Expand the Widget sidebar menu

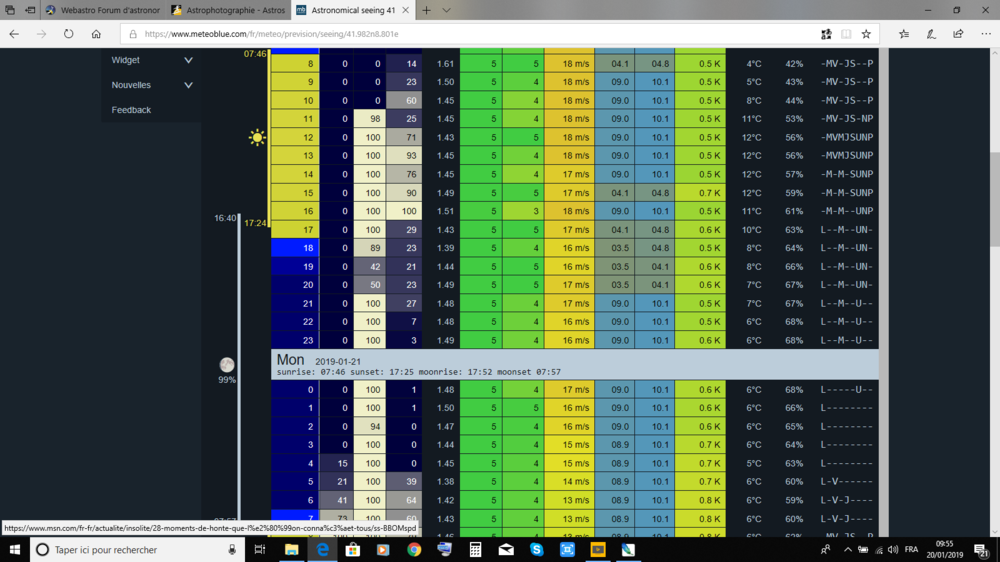151,60
